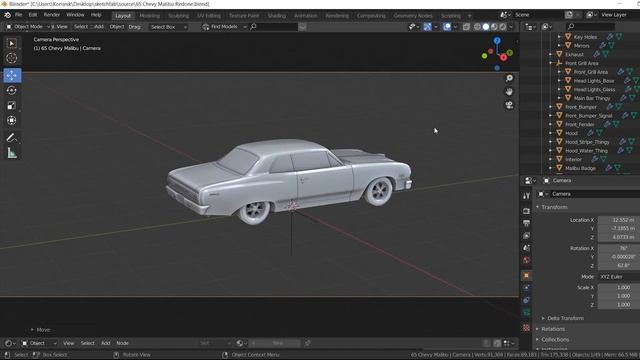Click the Rotation Z value field
Image resolution: width=640 pixels, height=360 pixels.
pyautogui.click(x=619, y=265)
